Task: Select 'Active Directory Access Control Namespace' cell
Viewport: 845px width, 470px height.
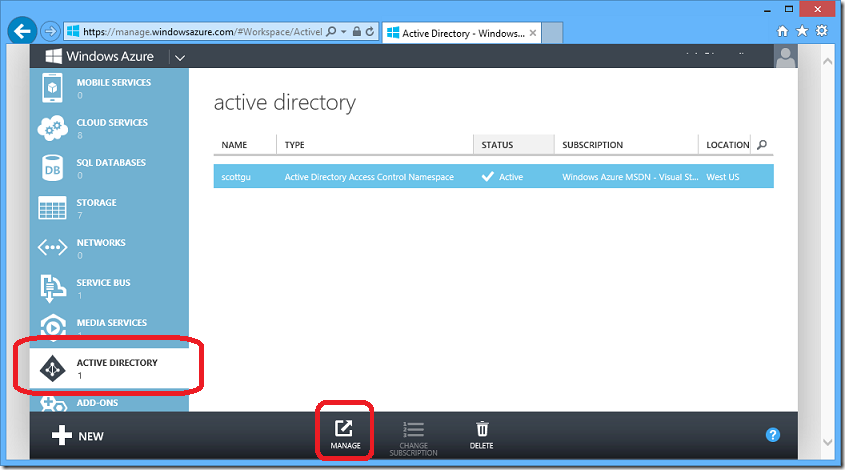Action: (369, 177)
